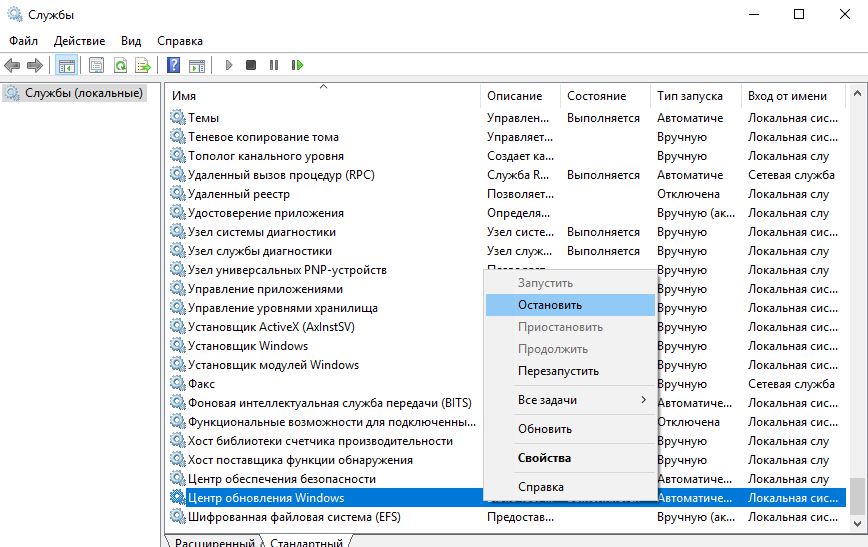
Task: Click the show/hide action pane icon
Action: pos(197,65)
